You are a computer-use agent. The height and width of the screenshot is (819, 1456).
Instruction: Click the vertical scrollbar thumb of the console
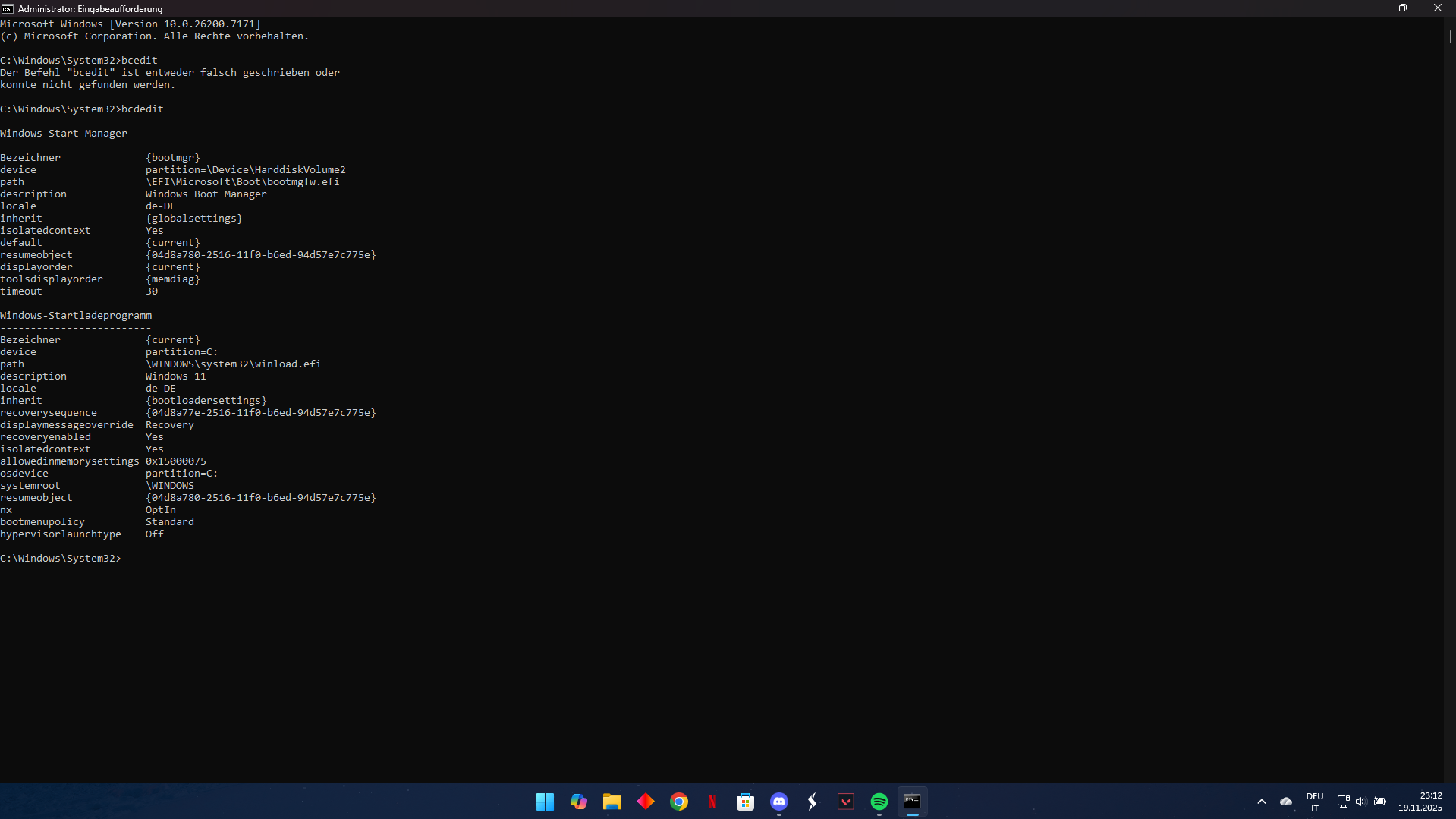click(1450, 36)
